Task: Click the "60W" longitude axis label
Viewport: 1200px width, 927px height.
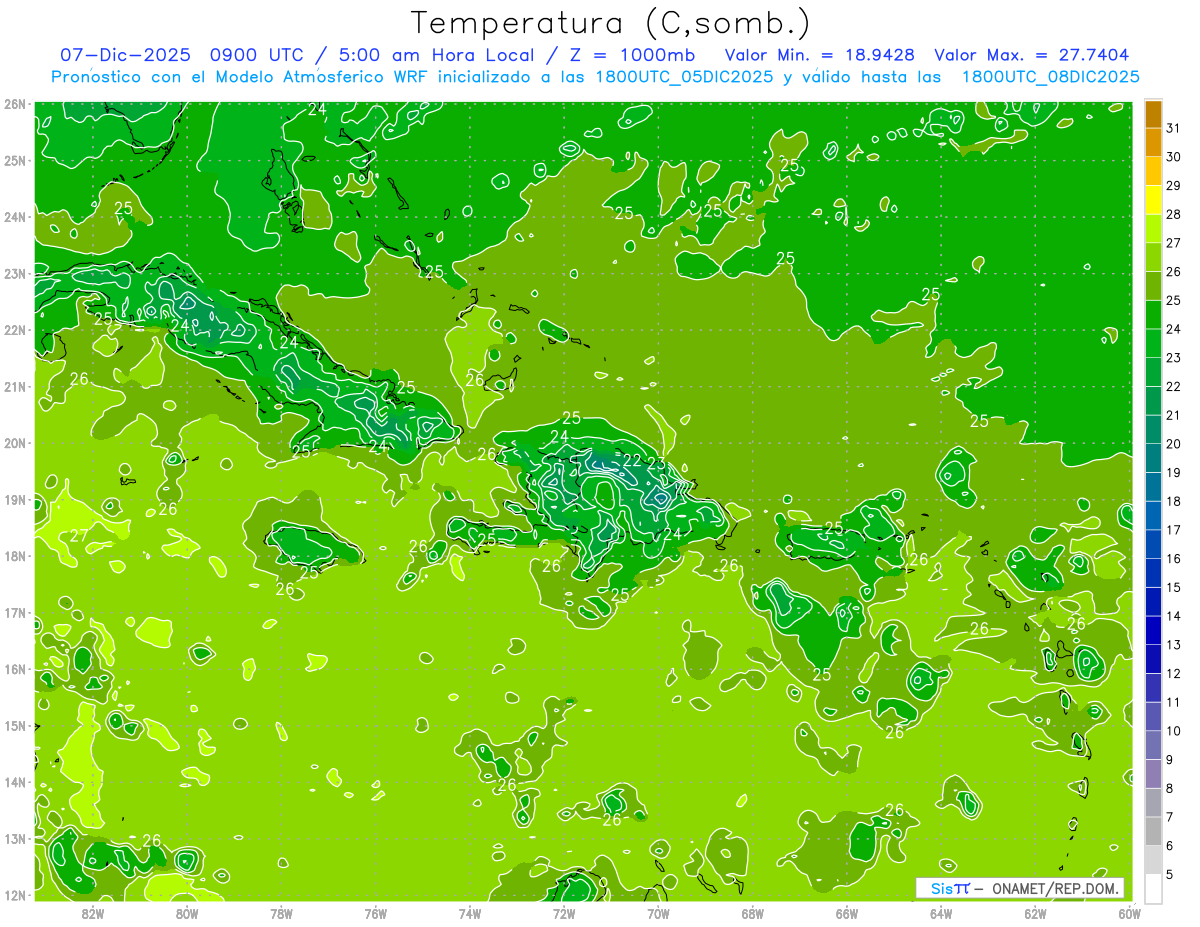Action: tap(1129, 913)
